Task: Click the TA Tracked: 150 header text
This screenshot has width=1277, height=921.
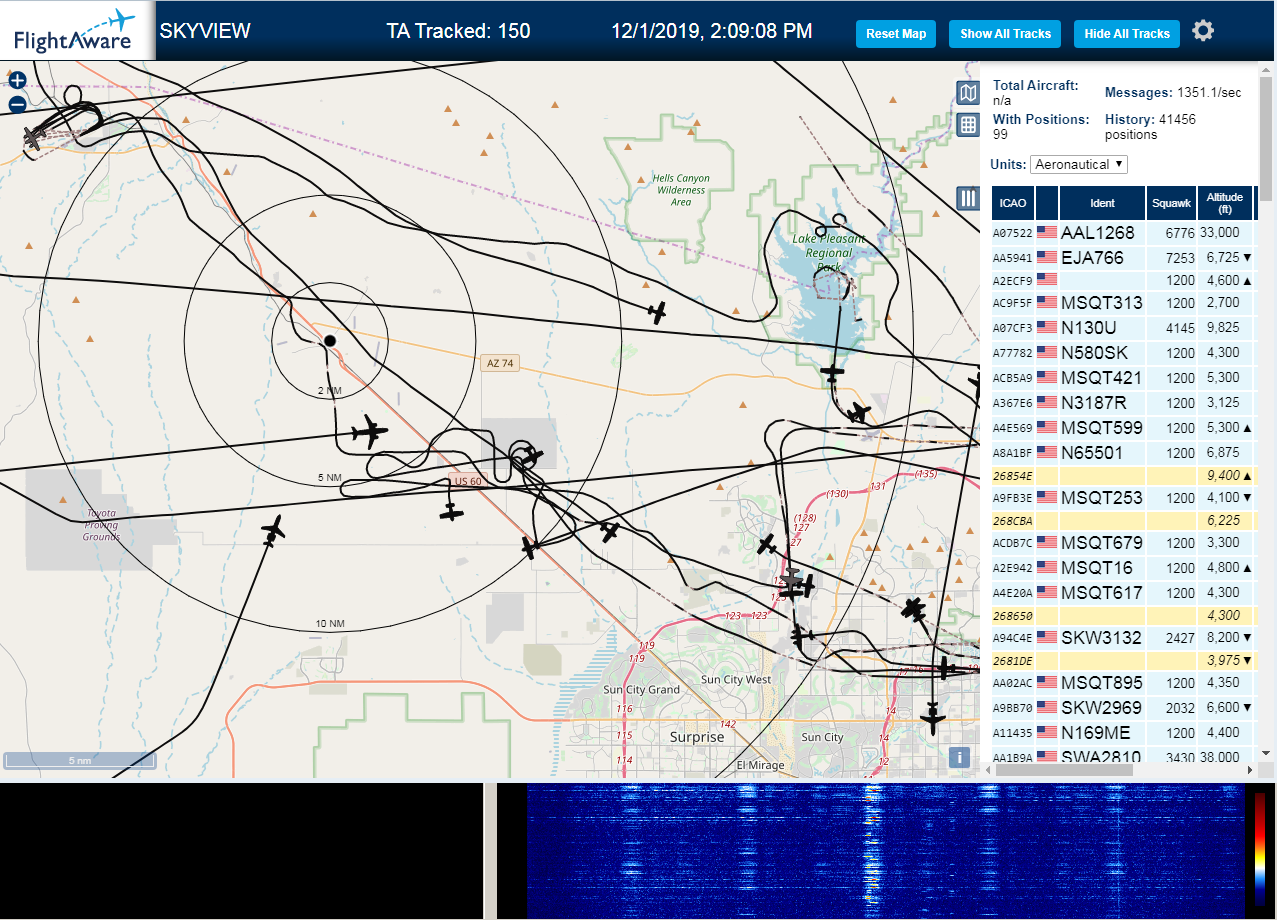Action: click(458, 32)
